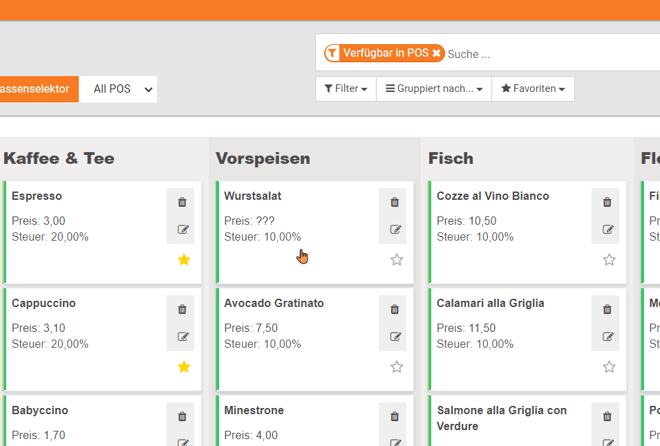Select the Vorspeisen column header
The image size is (660, 446).
coord(263,158)
